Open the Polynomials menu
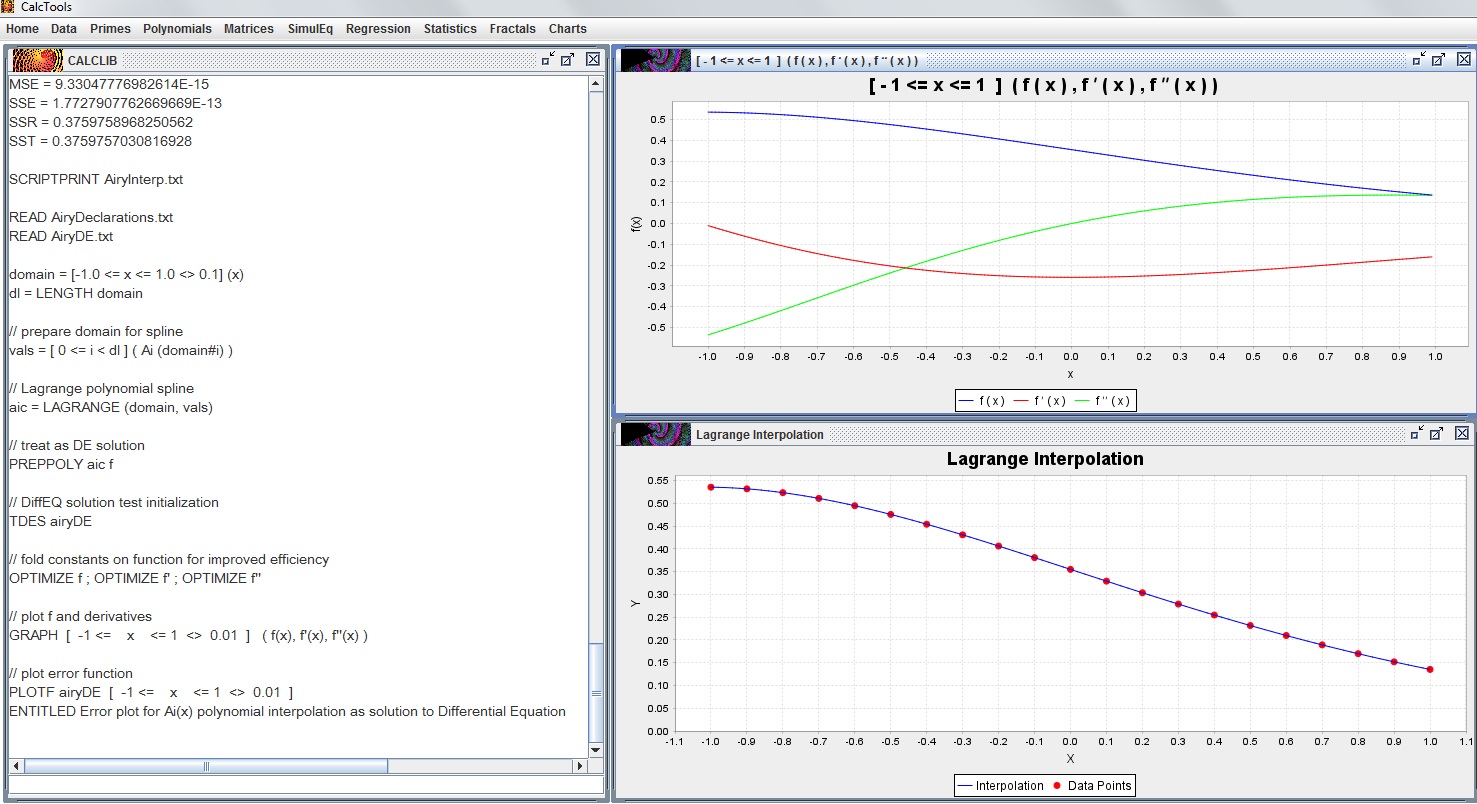 tap(177, 29)
